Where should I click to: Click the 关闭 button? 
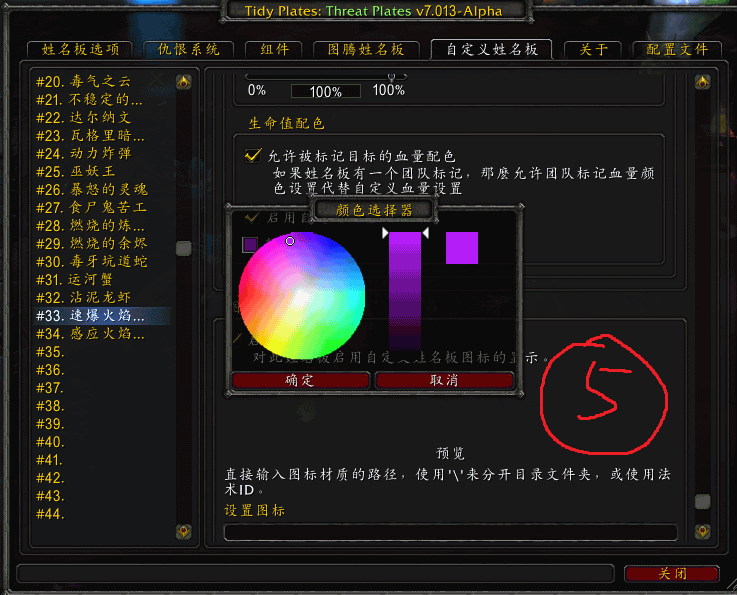tap(672, 573)
